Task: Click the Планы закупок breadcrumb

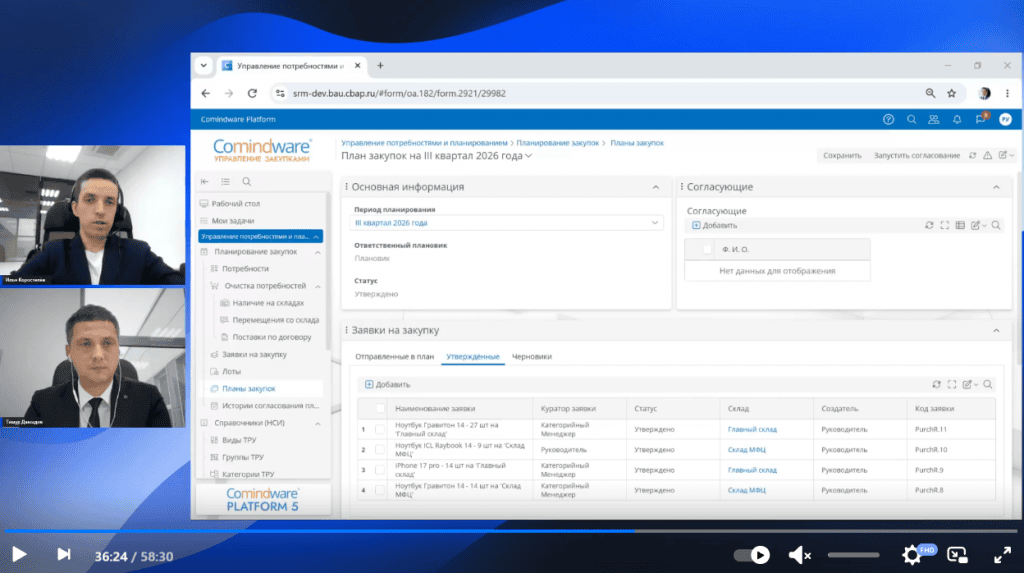Action: [x=637, y=143]
